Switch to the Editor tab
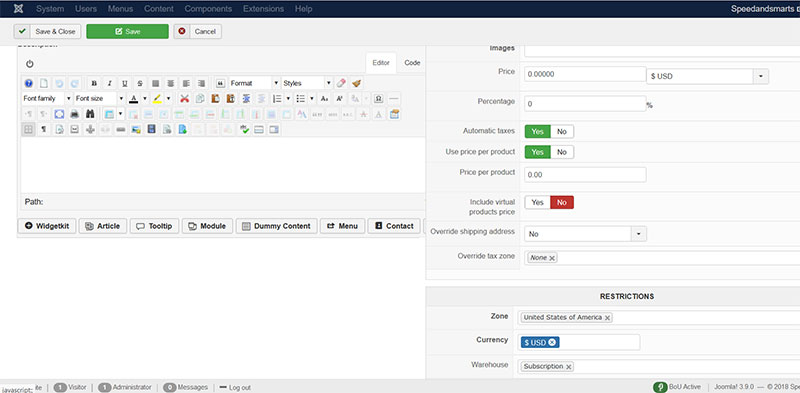The width and height of the screenshot is (800, 393). 381,63
